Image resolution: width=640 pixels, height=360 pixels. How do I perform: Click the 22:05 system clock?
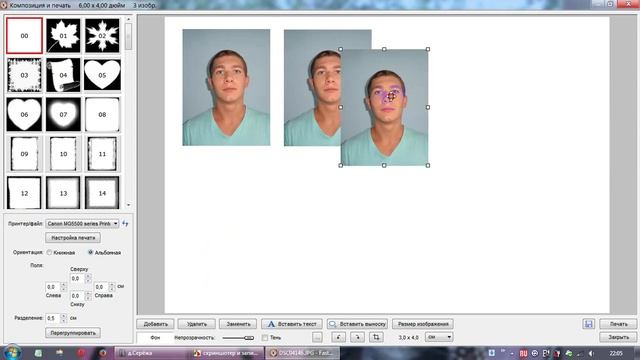click(616, 353)
